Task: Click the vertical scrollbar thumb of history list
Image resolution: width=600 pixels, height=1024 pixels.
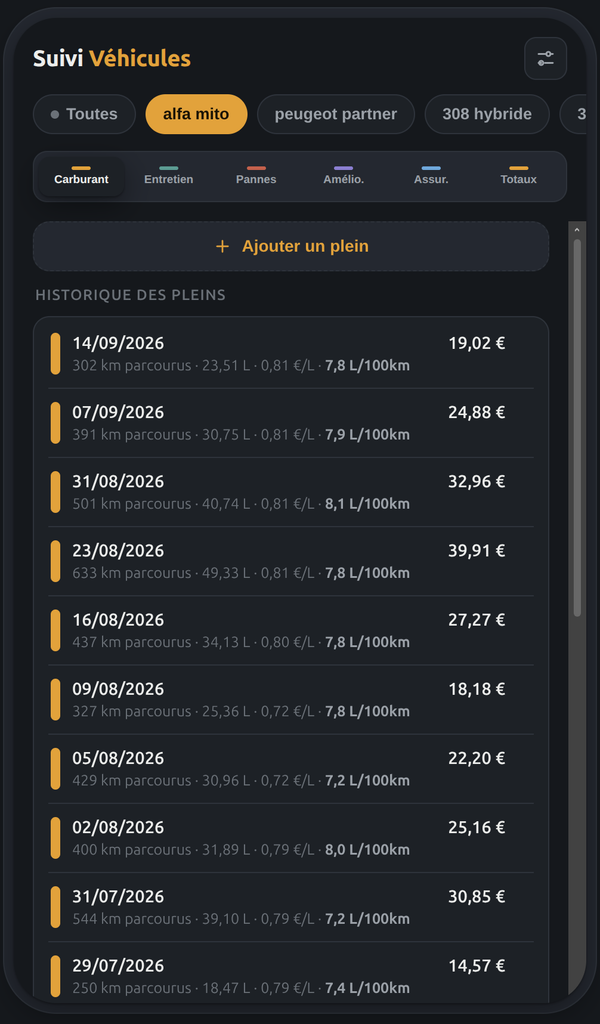Action: point(577,428)
